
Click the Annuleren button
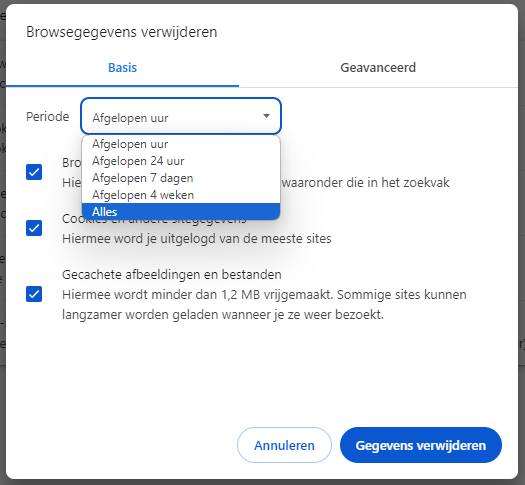click(x=284, y=445)
